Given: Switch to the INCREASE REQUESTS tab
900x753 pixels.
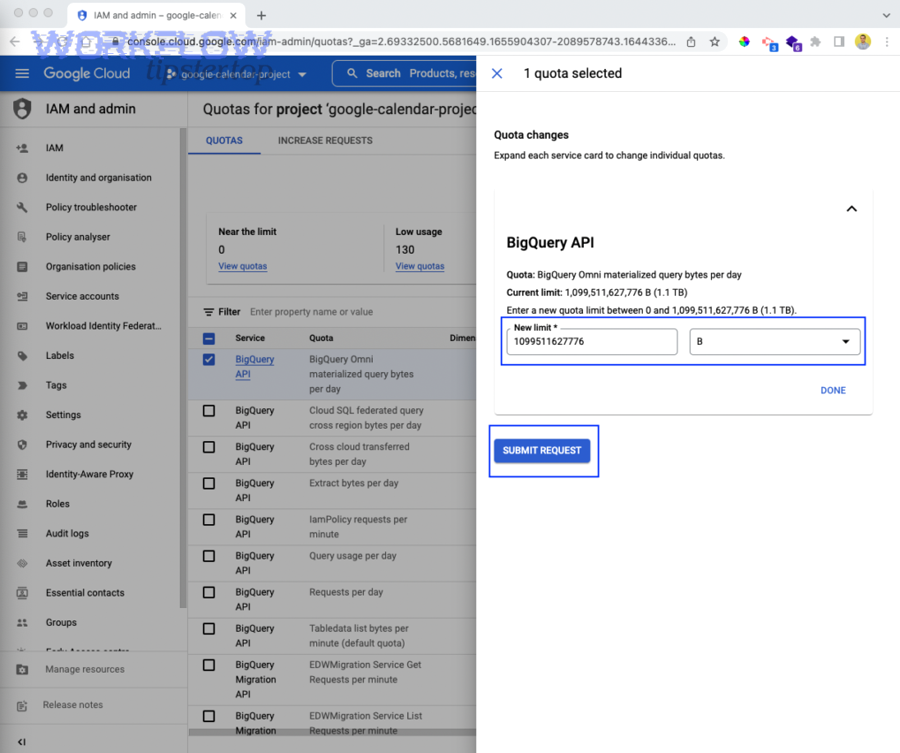Looking at the screenshot, I should 325,141.
